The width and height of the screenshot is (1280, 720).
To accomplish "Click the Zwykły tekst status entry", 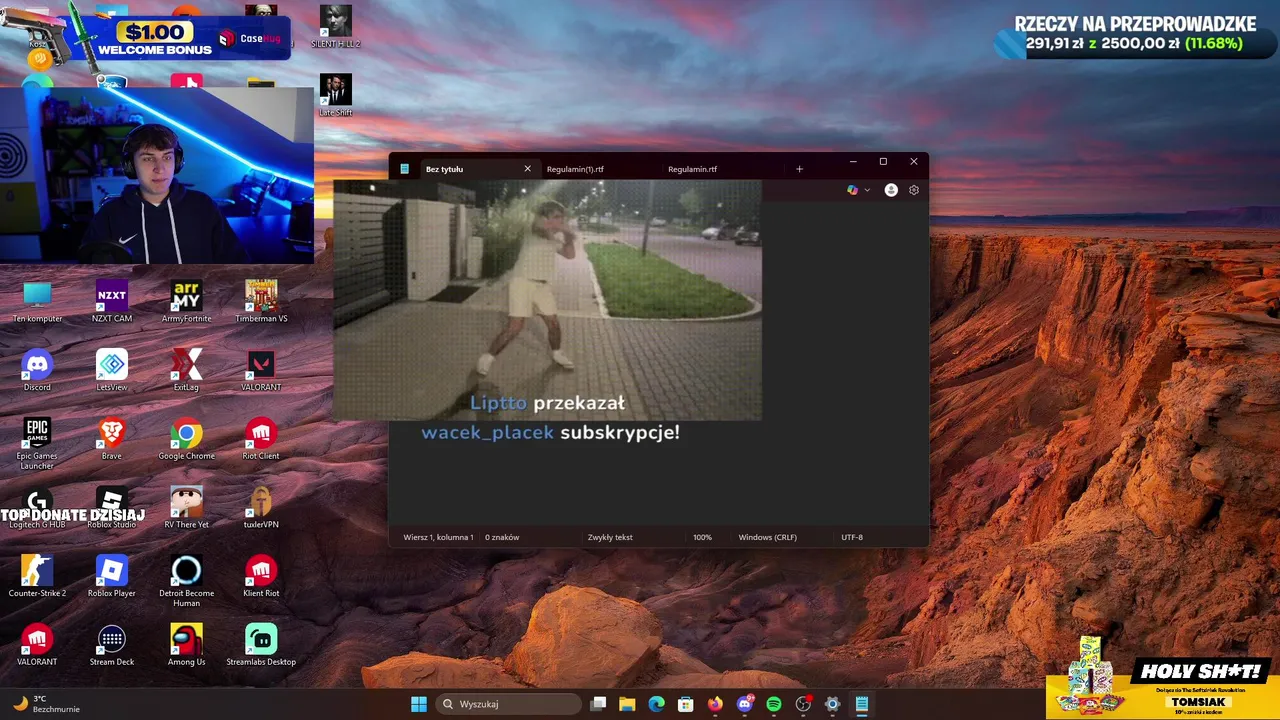I will [610, 537].
